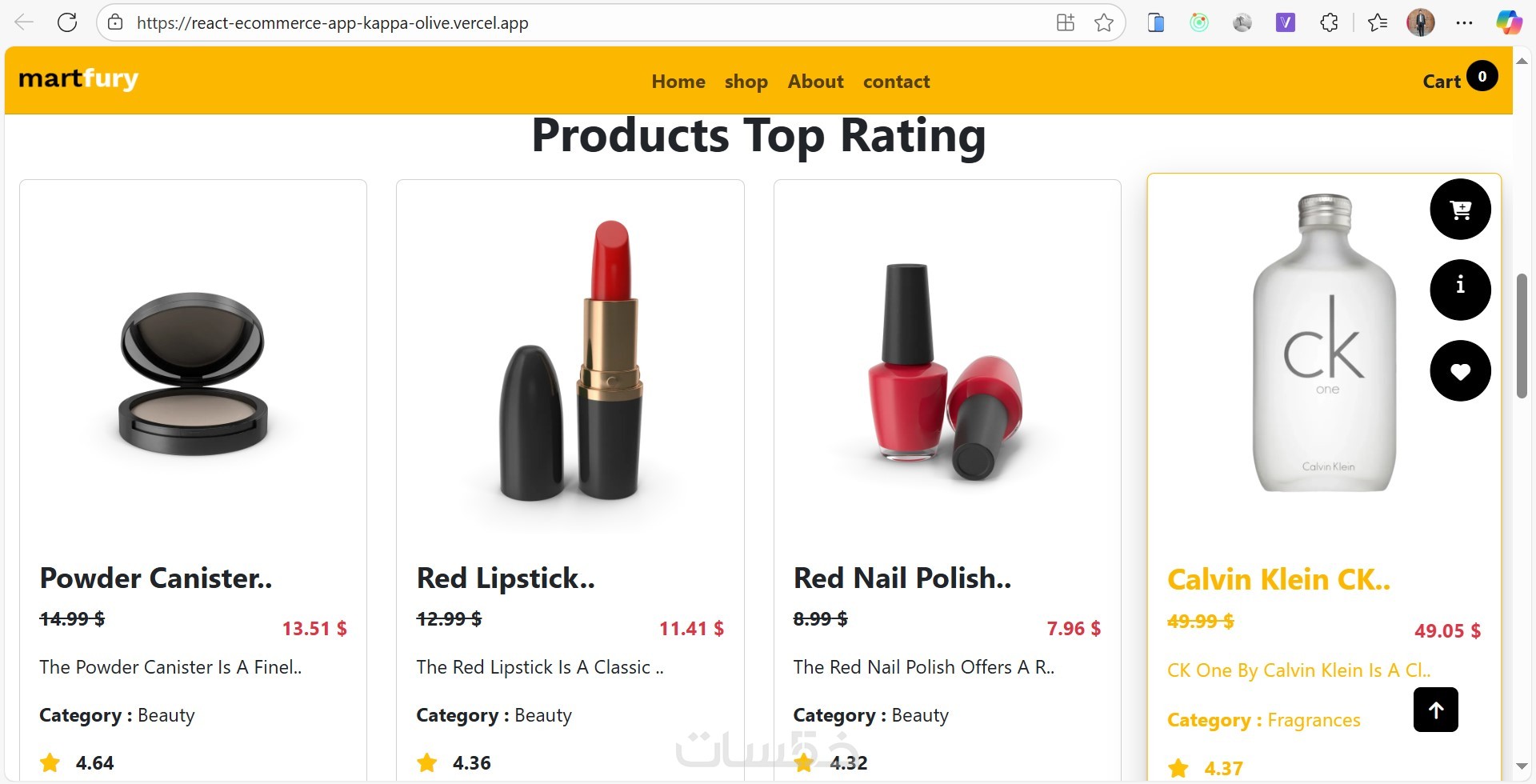Open the favorites list icon
This screenshot has height=784, width=1536.
(1377, 22)
